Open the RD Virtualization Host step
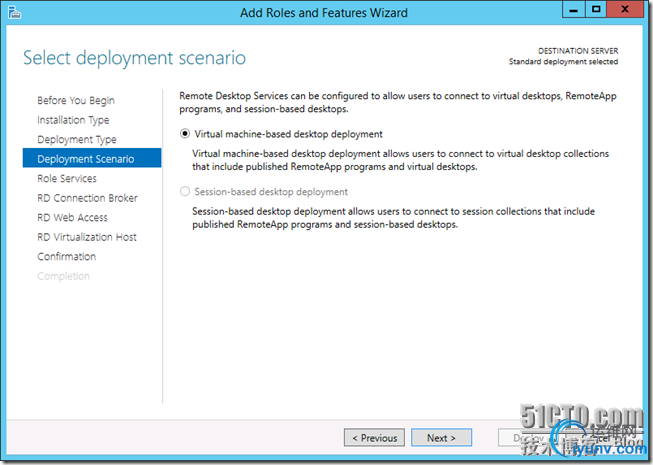This screenshot has height=465, width=653. tap(88, 237)
